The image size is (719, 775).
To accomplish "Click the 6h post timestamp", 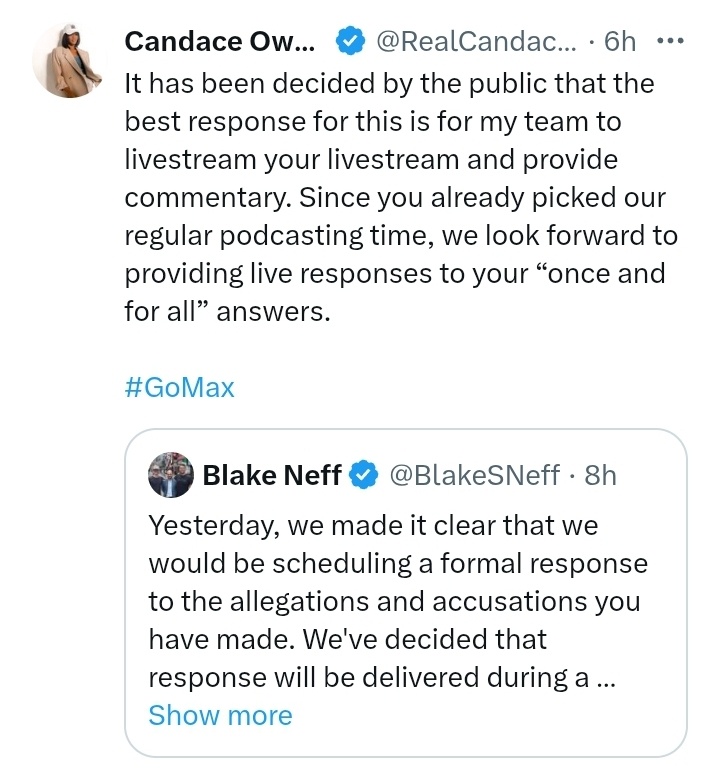I will click(x=620, y=42).
